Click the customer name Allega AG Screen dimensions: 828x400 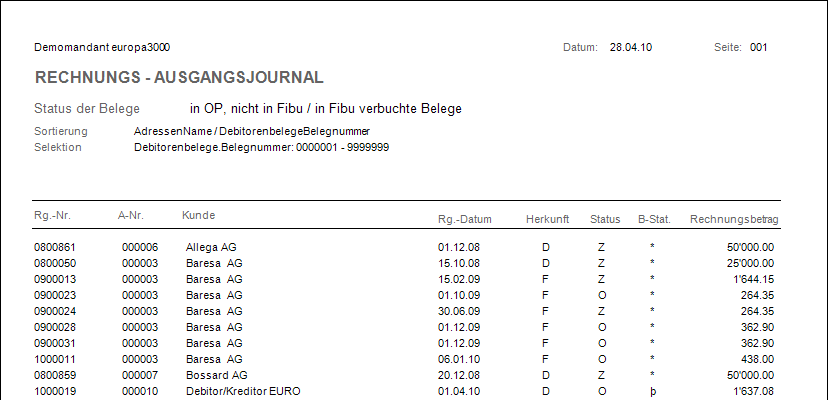coord(211,247)
